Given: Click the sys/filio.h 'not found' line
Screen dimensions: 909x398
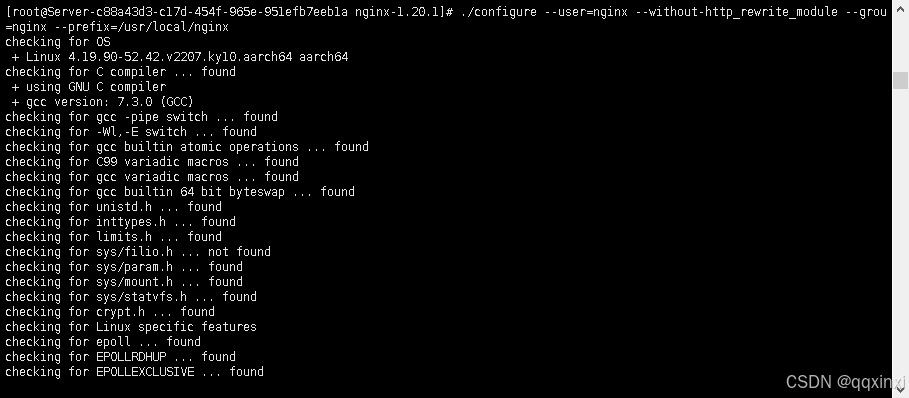Looking at the screenshot, I should point(138,251).
